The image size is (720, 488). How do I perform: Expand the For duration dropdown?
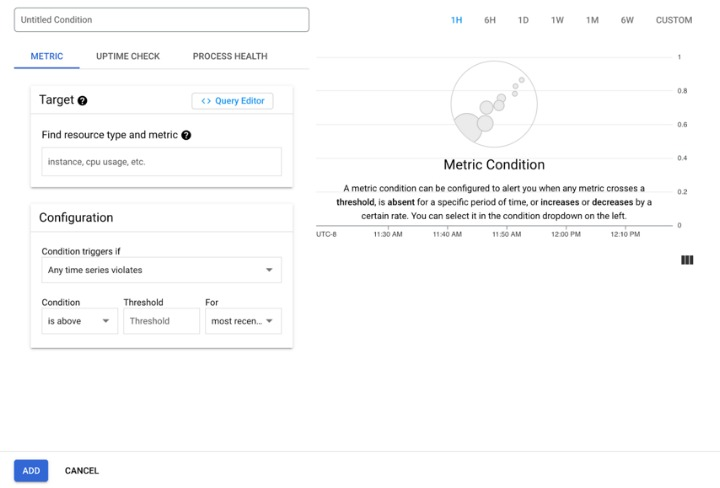[x=243, y=321]
